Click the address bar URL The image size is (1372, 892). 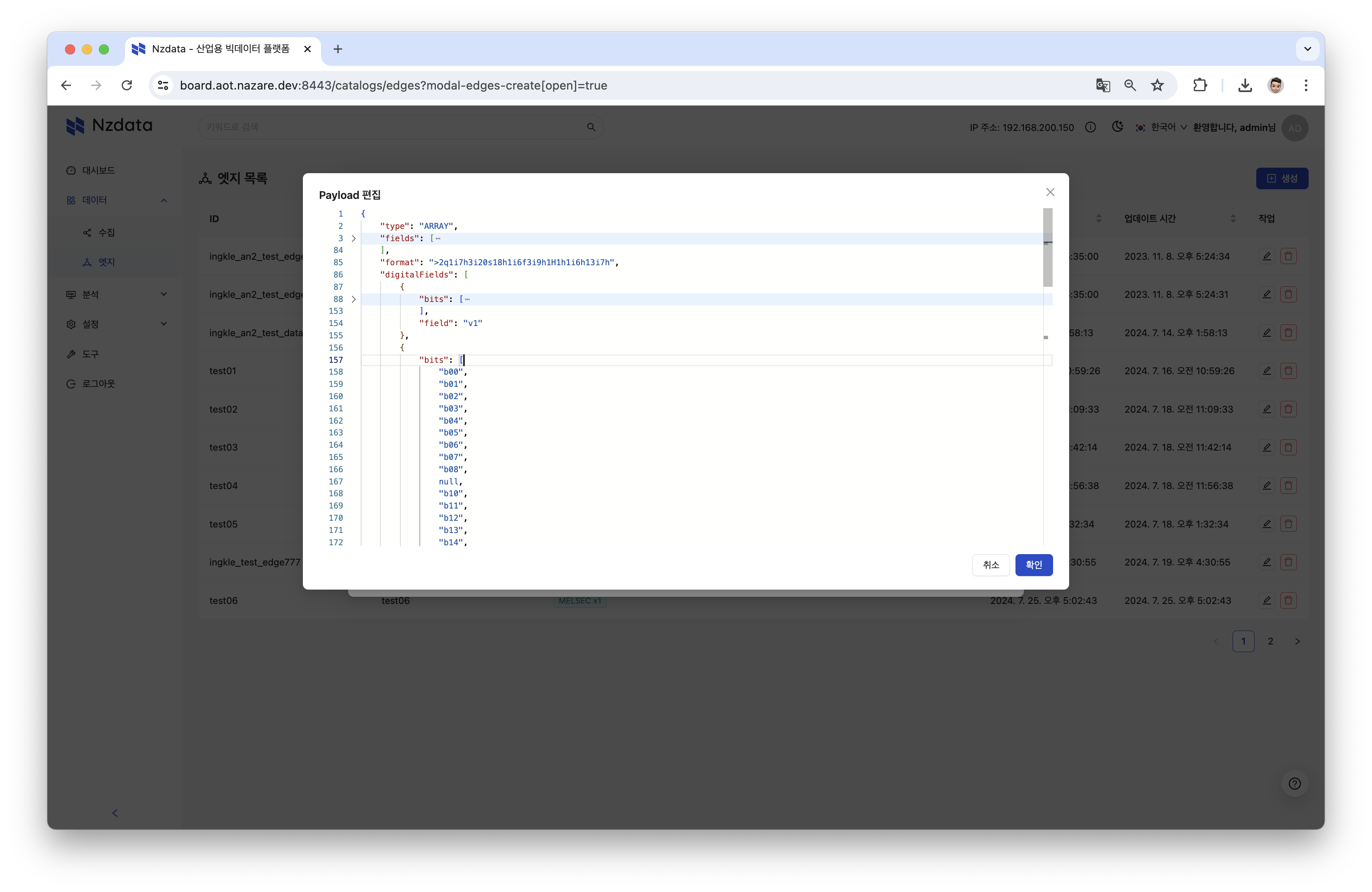point(393,85)
